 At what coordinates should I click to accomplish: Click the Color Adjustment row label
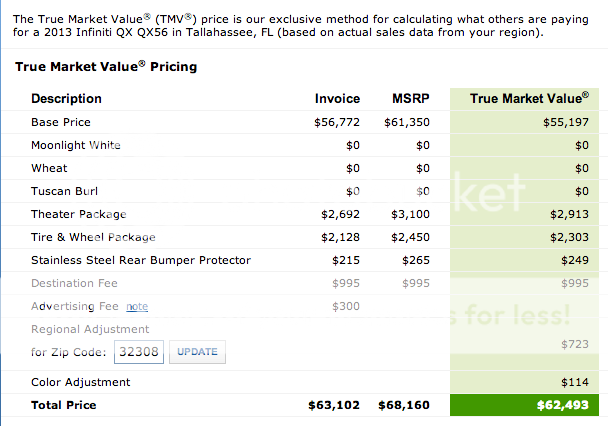[81, 383]
